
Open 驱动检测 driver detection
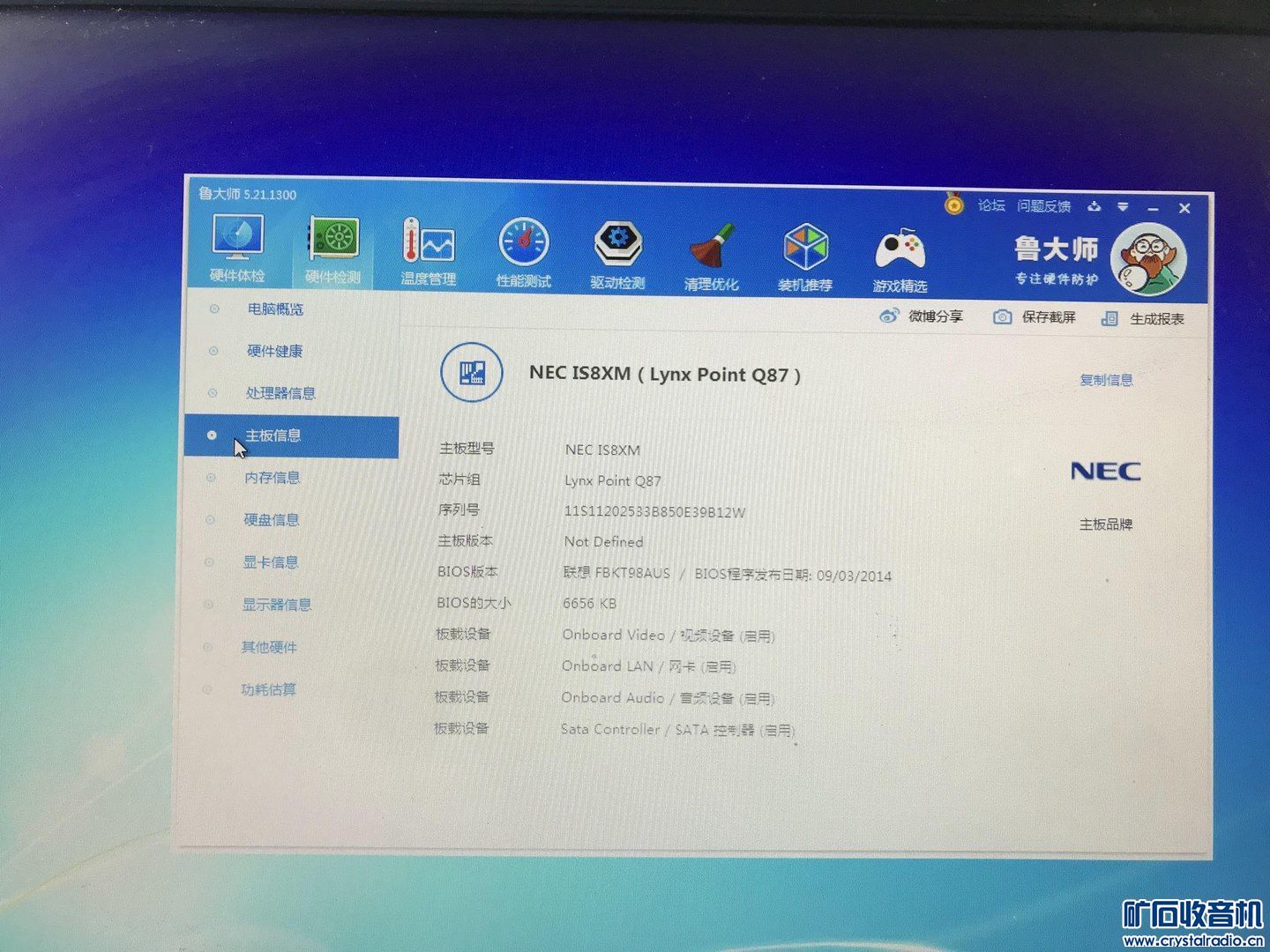pyautogui.click(x=617, y=254)
